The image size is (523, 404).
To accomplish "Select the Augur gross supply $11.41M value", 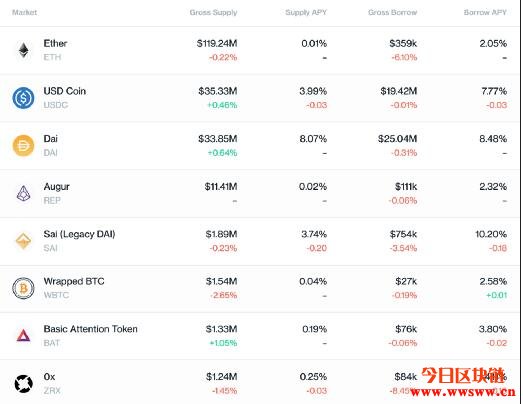I will click(221, 186).
